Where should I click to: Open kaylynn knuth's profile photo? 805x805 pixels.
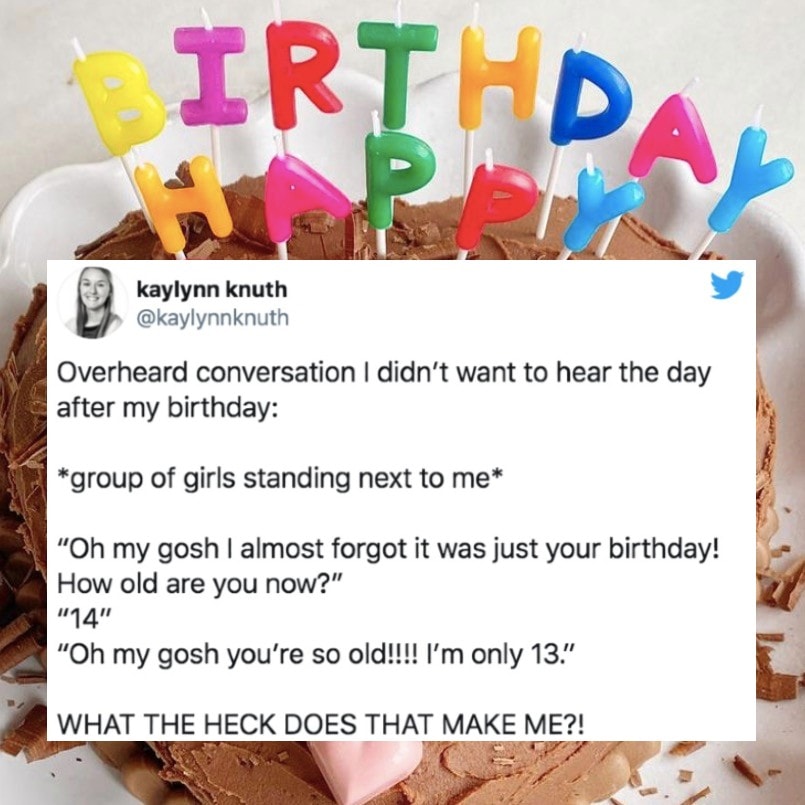point(93,302)
